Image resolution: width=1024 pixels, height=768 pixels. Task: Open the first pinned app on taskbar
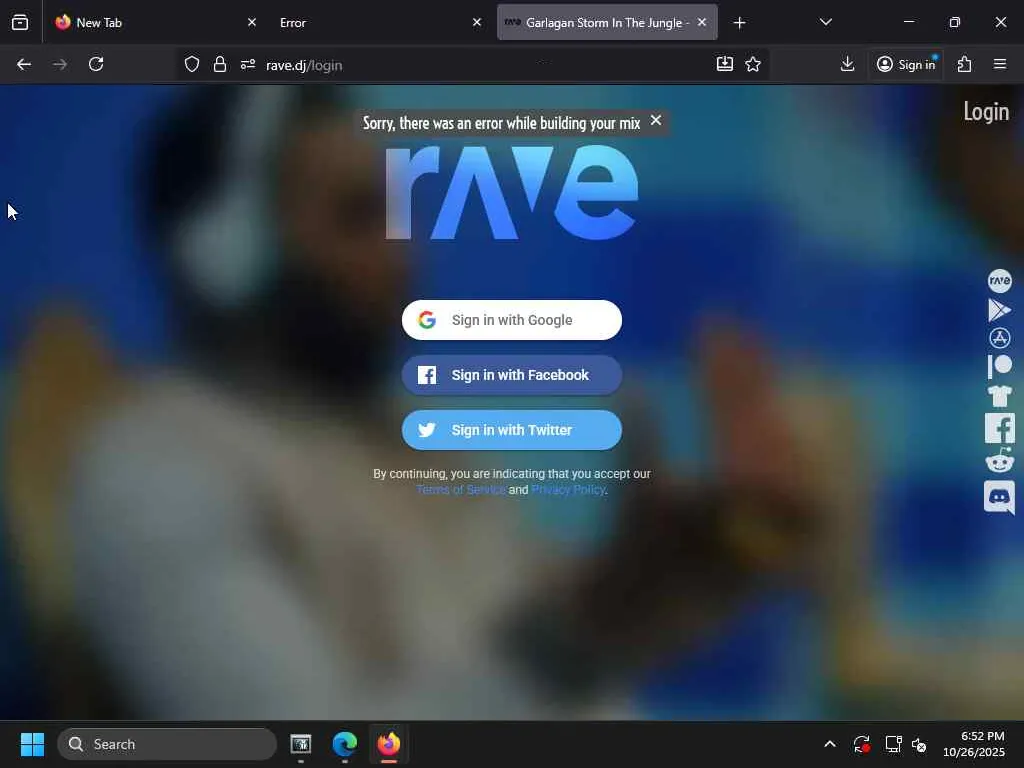click(301, 744)
